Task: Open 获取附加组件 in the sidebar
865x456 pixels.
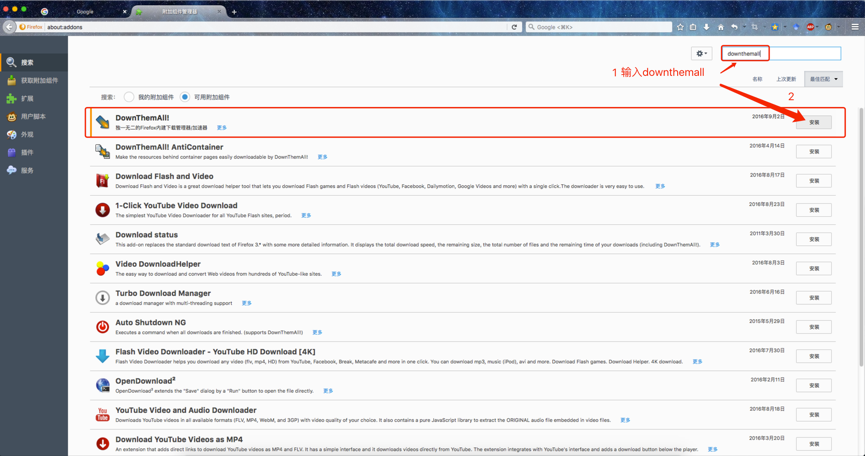Action: [34, 81]
